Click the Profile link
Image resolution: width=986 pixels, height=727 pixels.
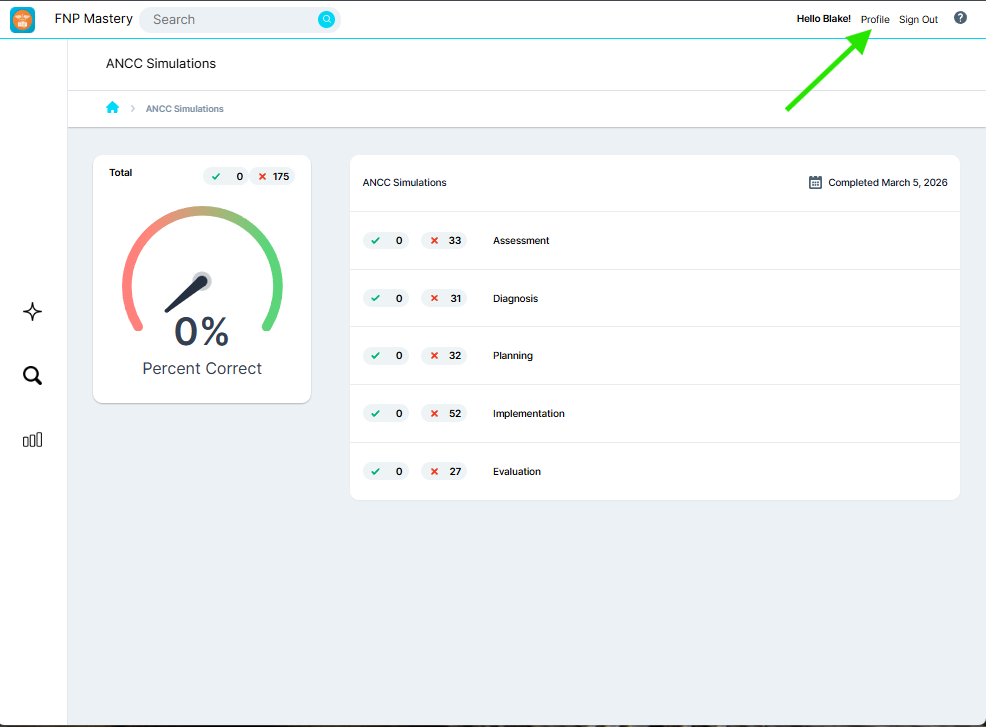point(875,20)
